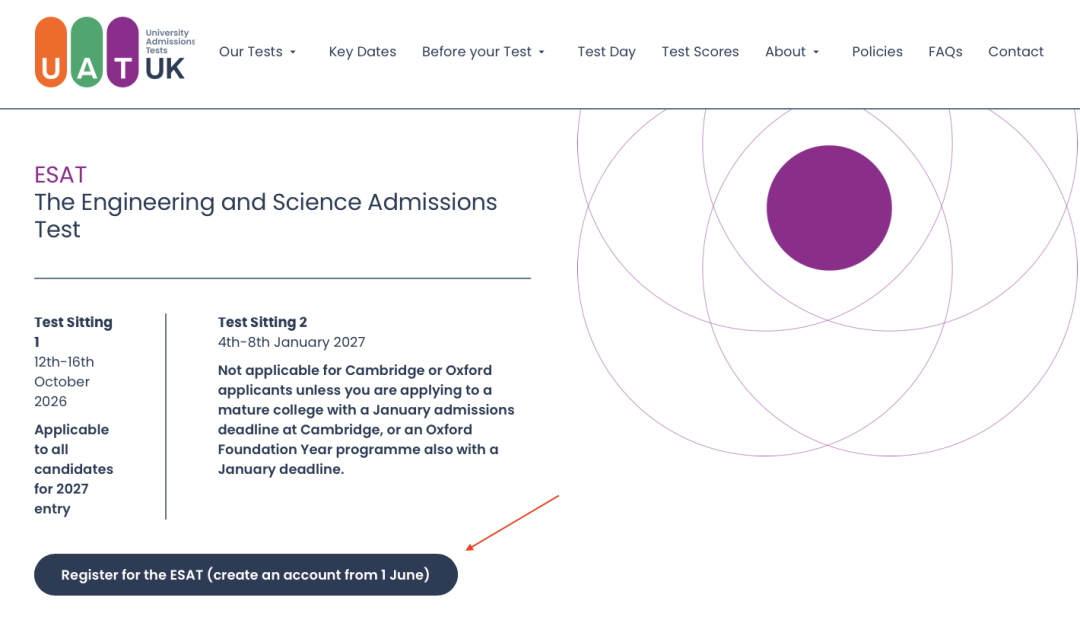The width and height of the screenshot is (1080, 642).
Task: Select the '12th-16th October 2026' date
Action: tap(64, 382)
